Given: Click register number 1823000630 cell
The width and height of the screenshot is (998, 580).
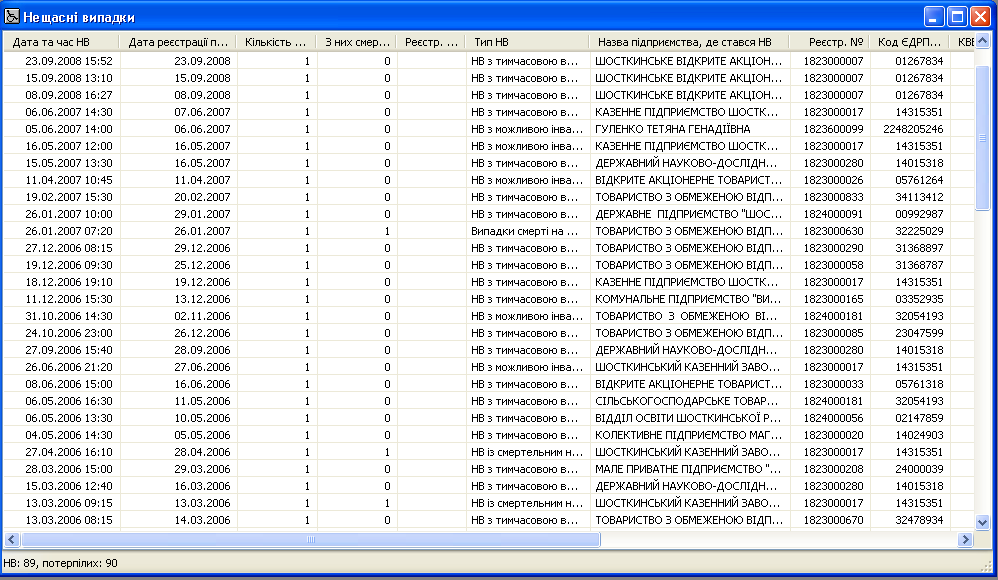Looking at the screenshot, I should coord(831,231).
